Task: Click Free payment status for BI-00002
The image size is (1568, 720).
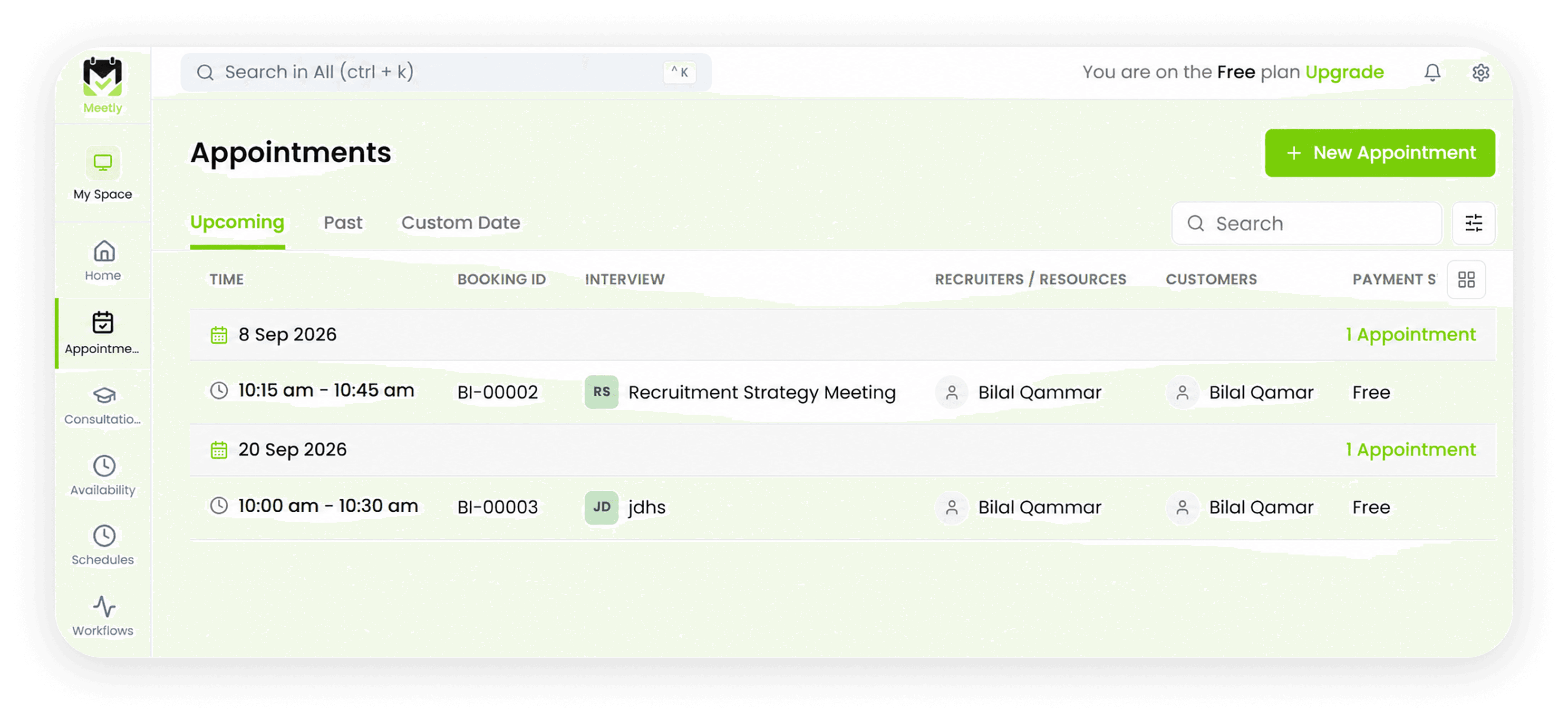Action: tap(1371, 392)
